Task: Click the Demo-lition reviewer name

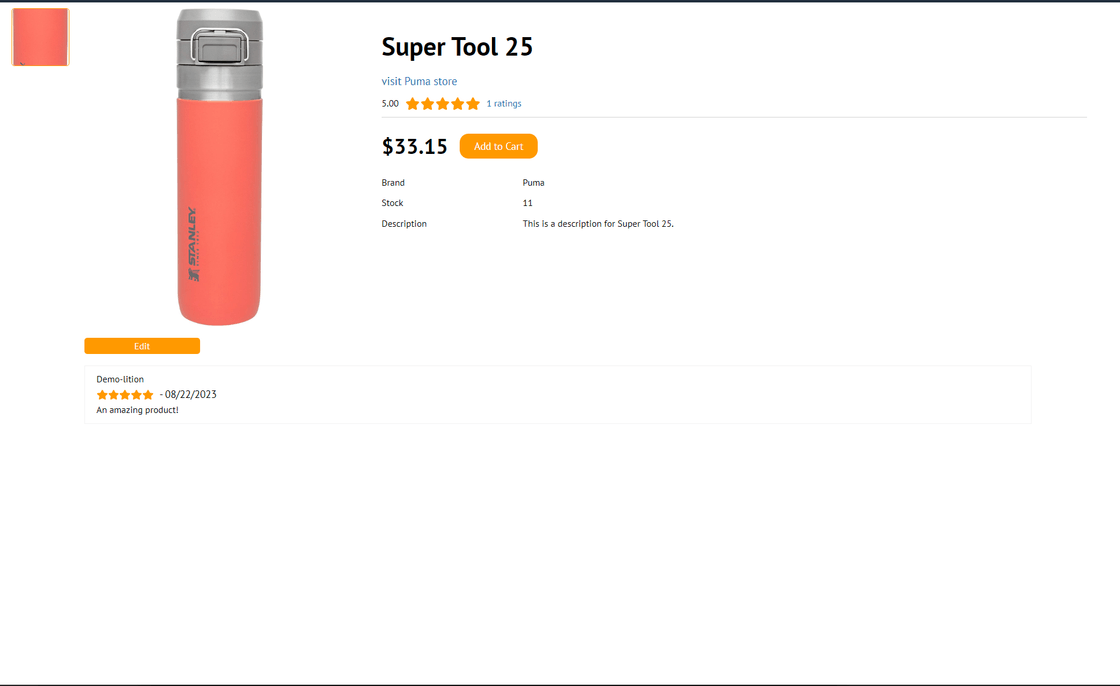Action: coord(120,379)
